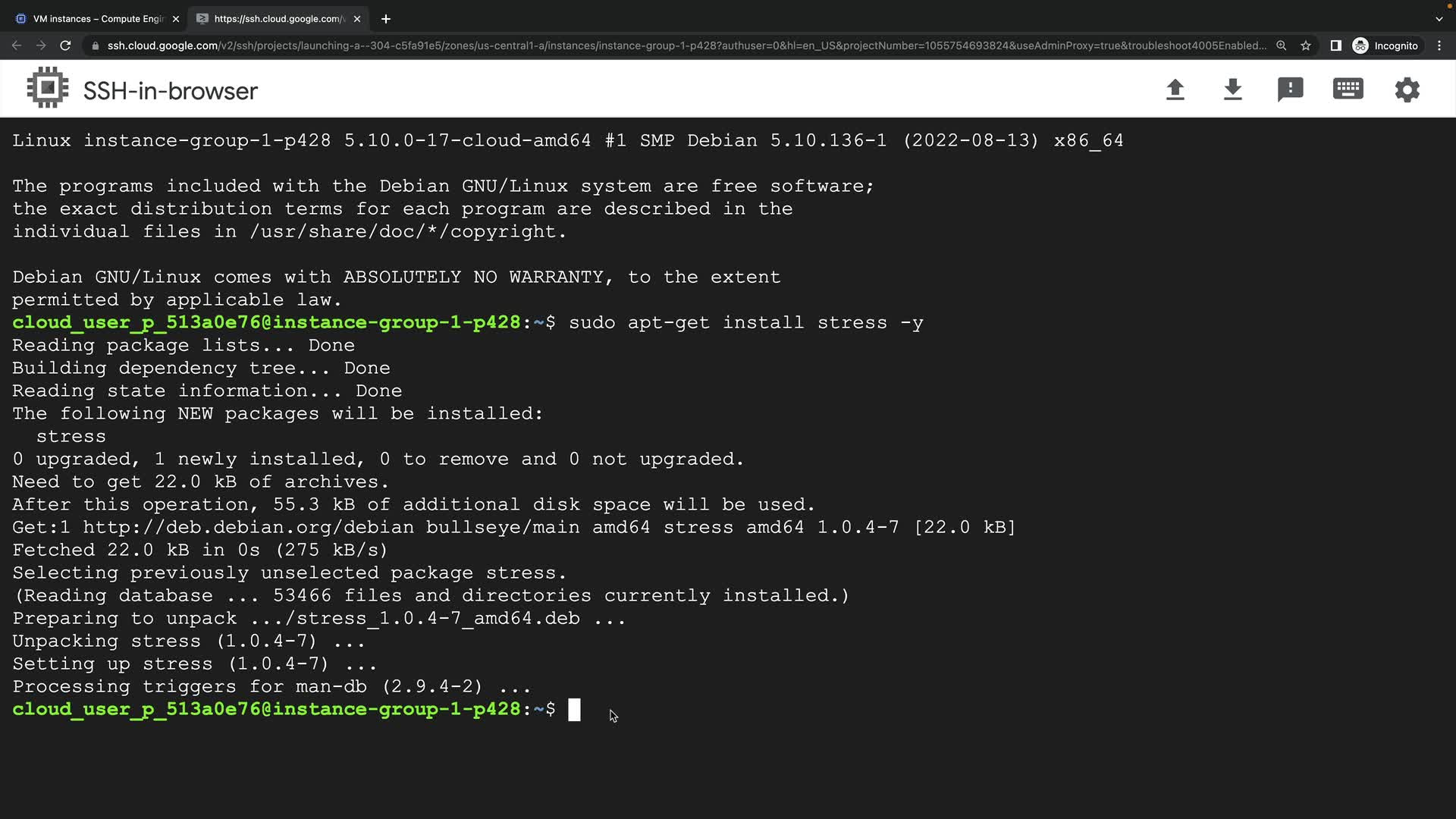Open the keyboard shortcuts icon
Screen dimensions: 1456x819
tap(1348, 89)
